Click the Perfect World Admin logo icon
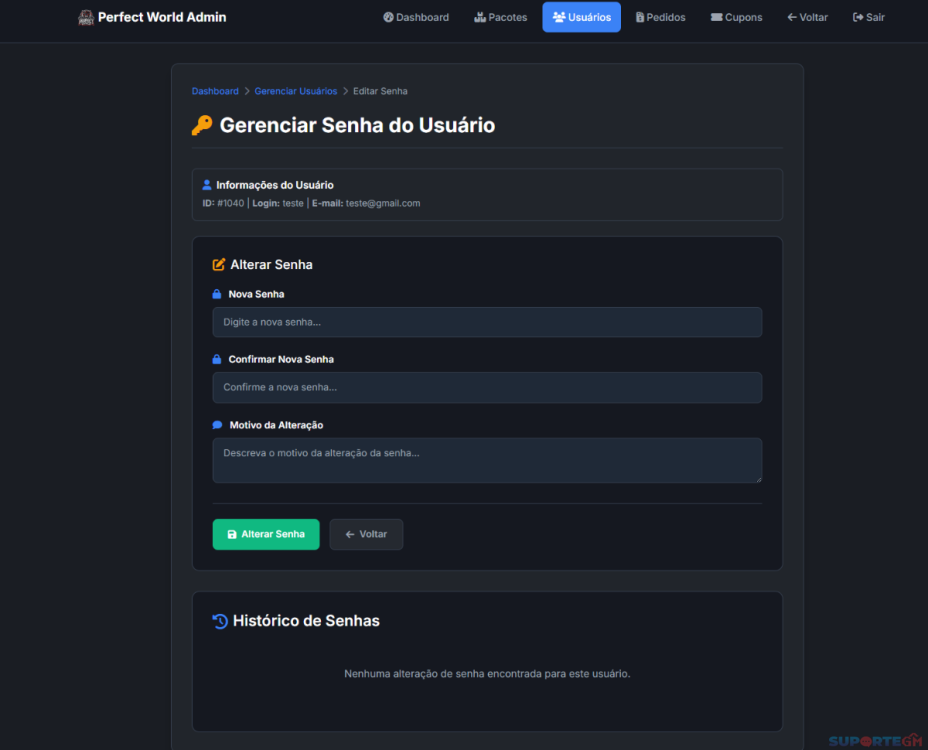The height and width of the screenshot is (750, 928). (86, 17)
